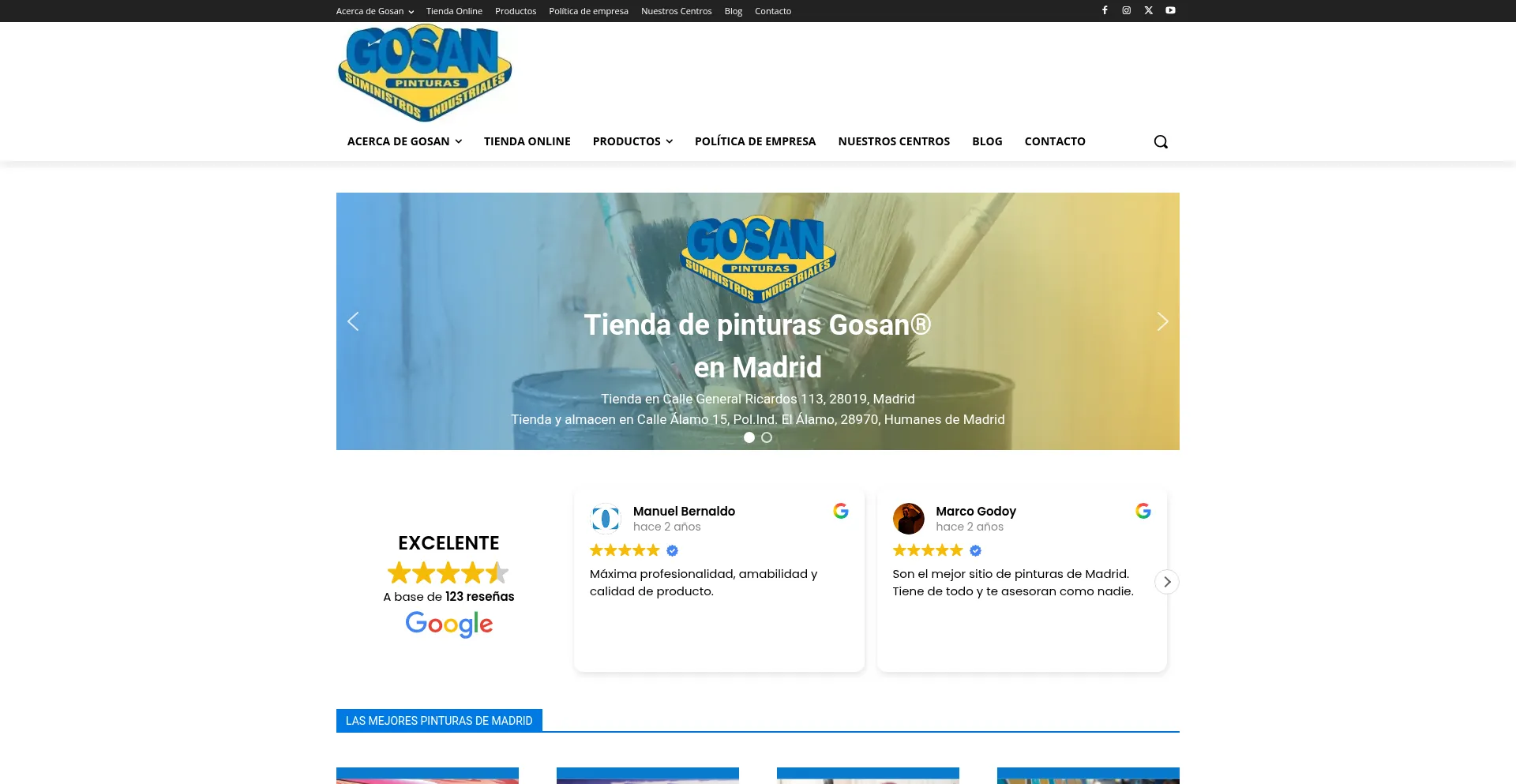1516x784 pixels.
Task: Click overall star rating under EXCELENTE
Action: click(448, 572)
